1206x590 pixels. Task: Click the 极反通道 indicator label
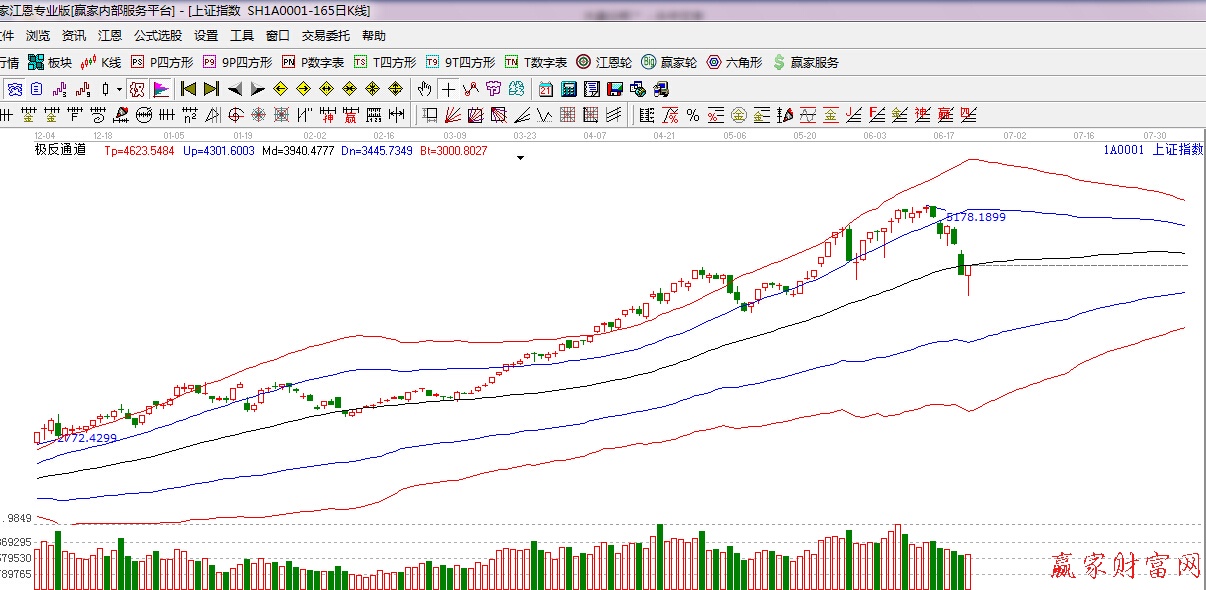pyautogui.click(x=60, y=150)
